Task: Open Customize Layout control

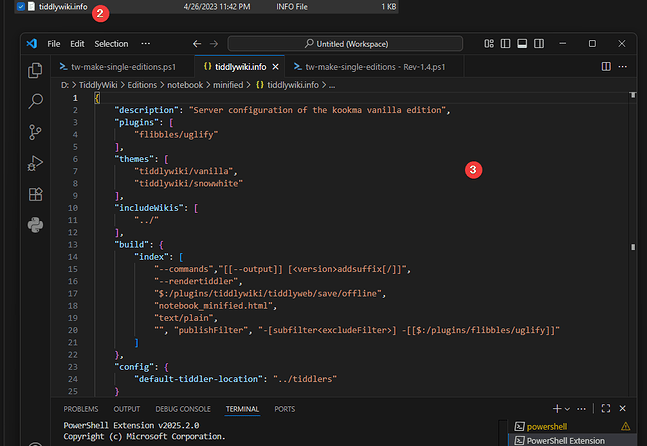Action: (489, 44)
